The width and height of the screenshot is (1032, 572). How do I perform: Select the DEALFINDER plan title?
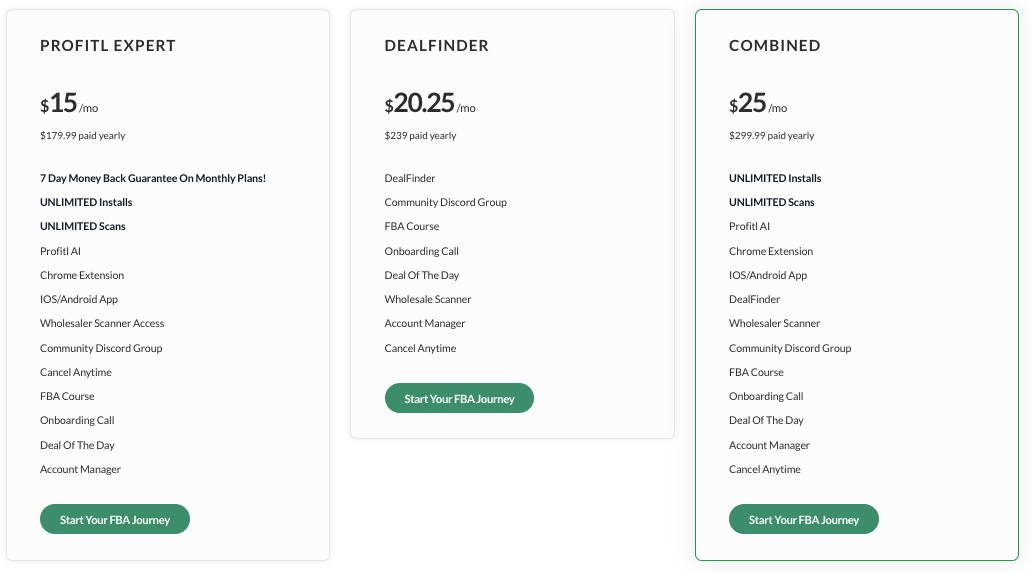pyautogui.click(x=437, y=46)
